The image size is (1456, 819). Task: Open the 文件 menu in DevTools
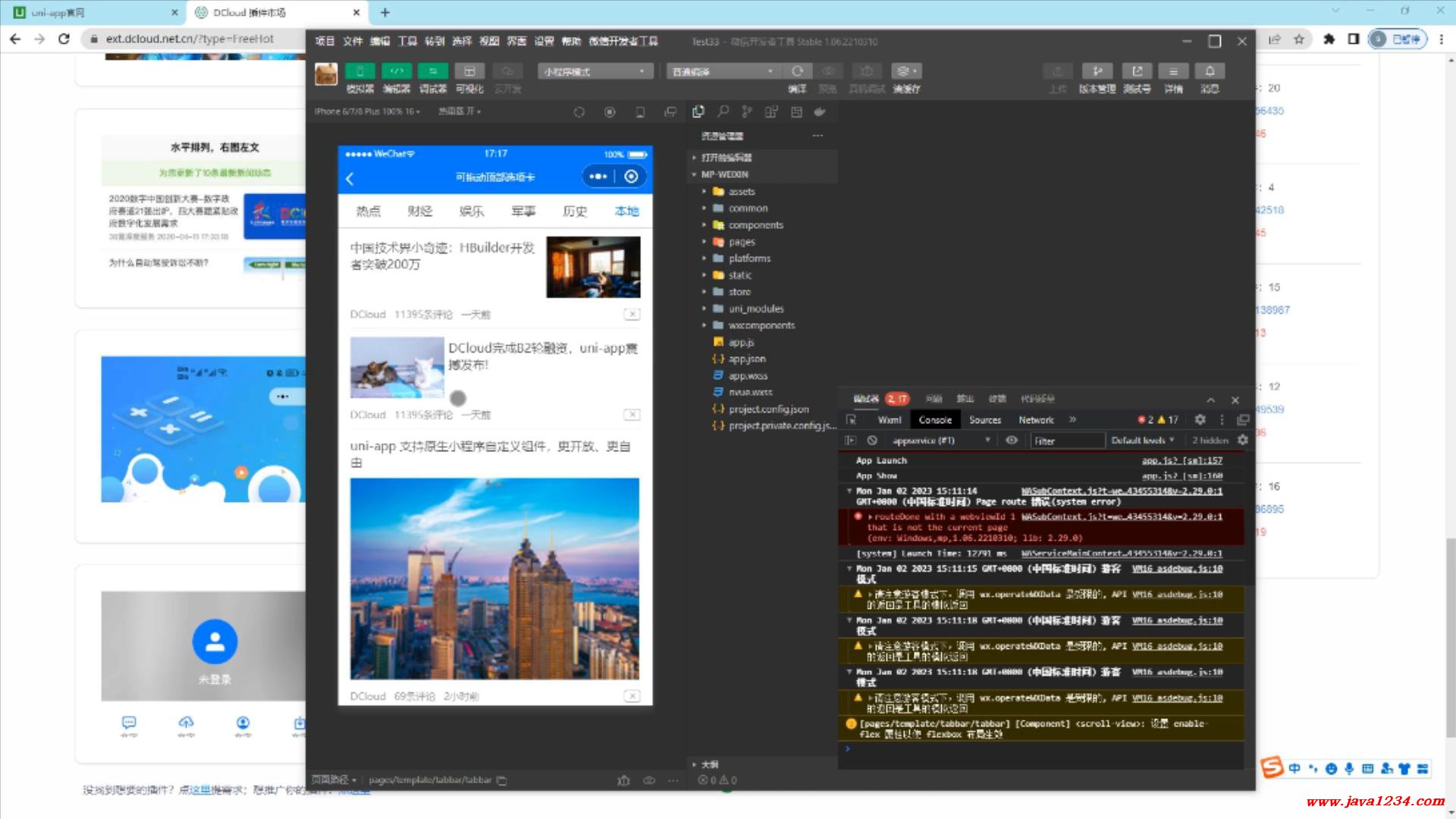tap(353, 41)
